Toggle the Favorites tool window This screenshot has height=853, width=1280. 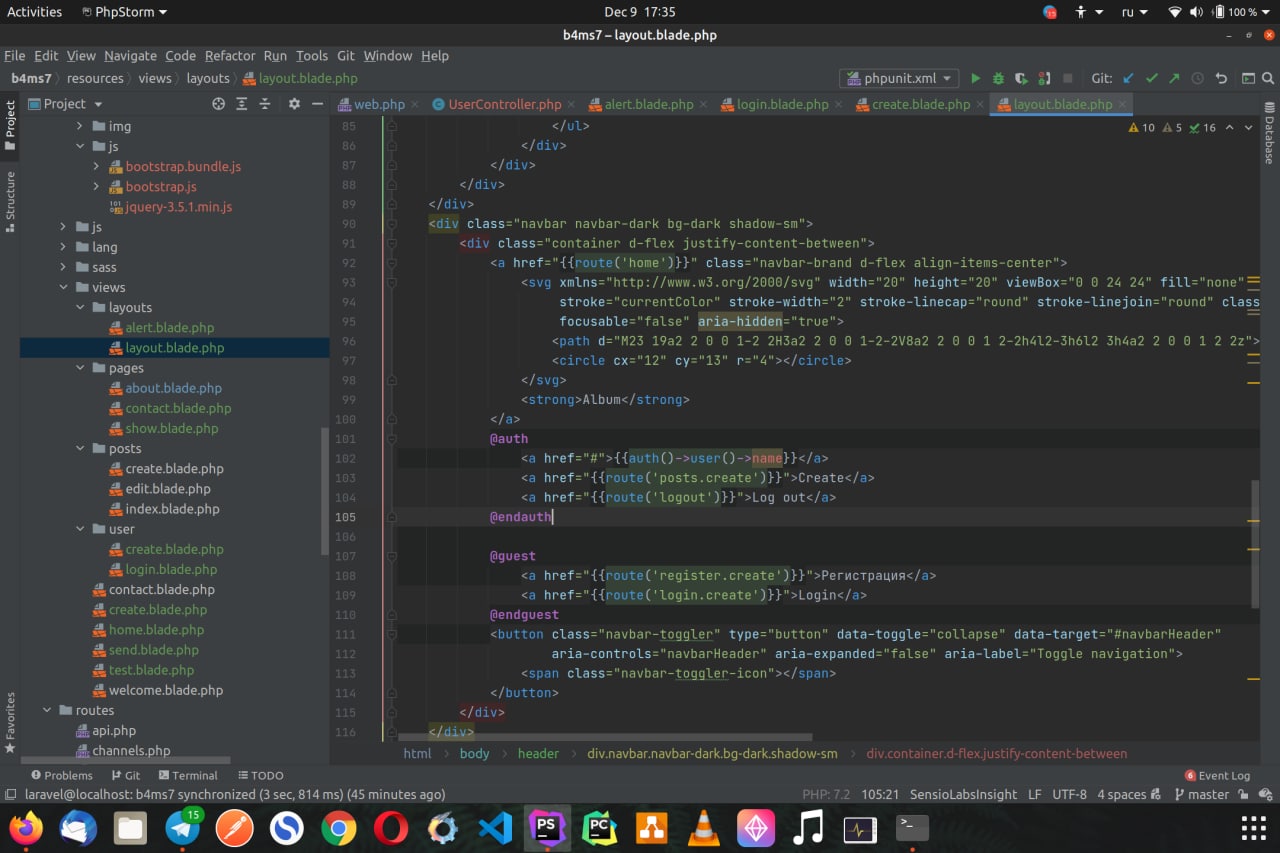[x=10, y=720]
